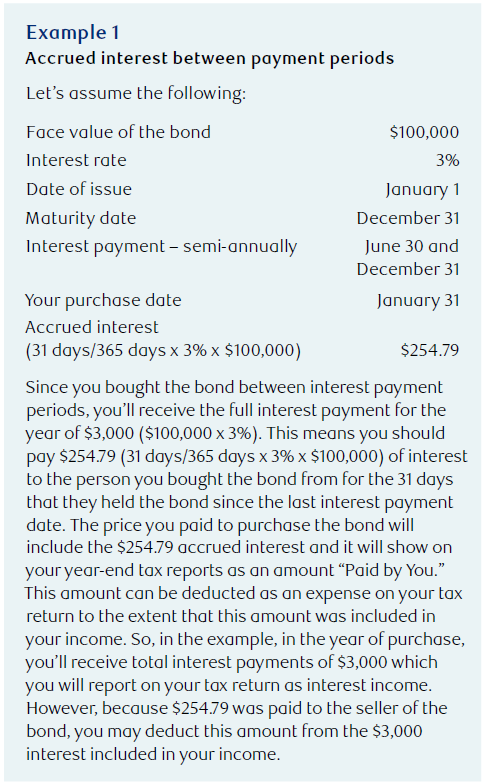This screenshot has width=483, height=784.
Task: Click the Date of issue label
Action: tap(79, 189)
